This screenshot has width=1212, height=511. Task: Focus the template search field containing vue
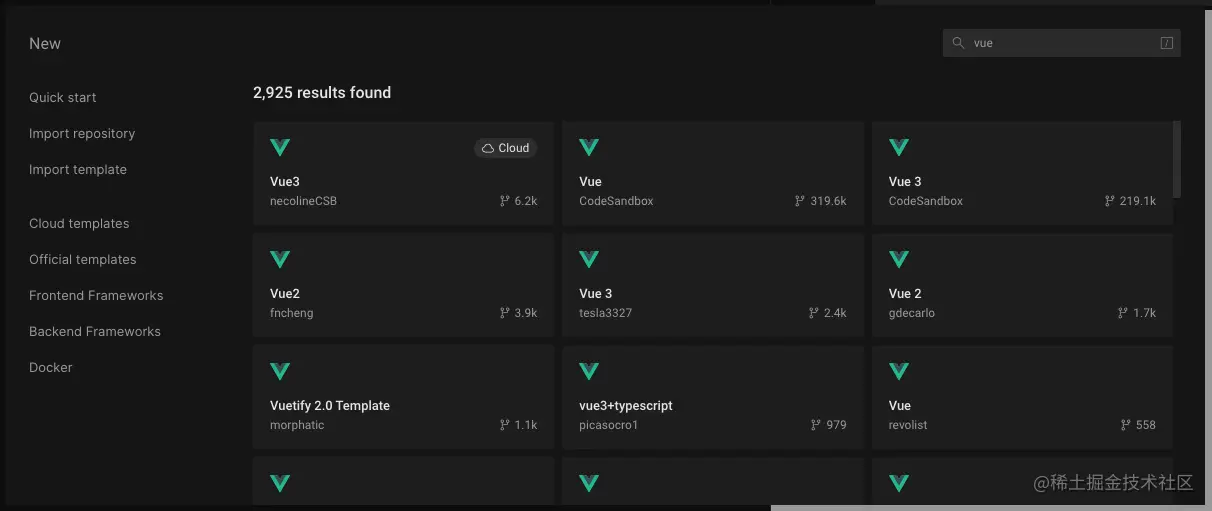(1060, 43)
